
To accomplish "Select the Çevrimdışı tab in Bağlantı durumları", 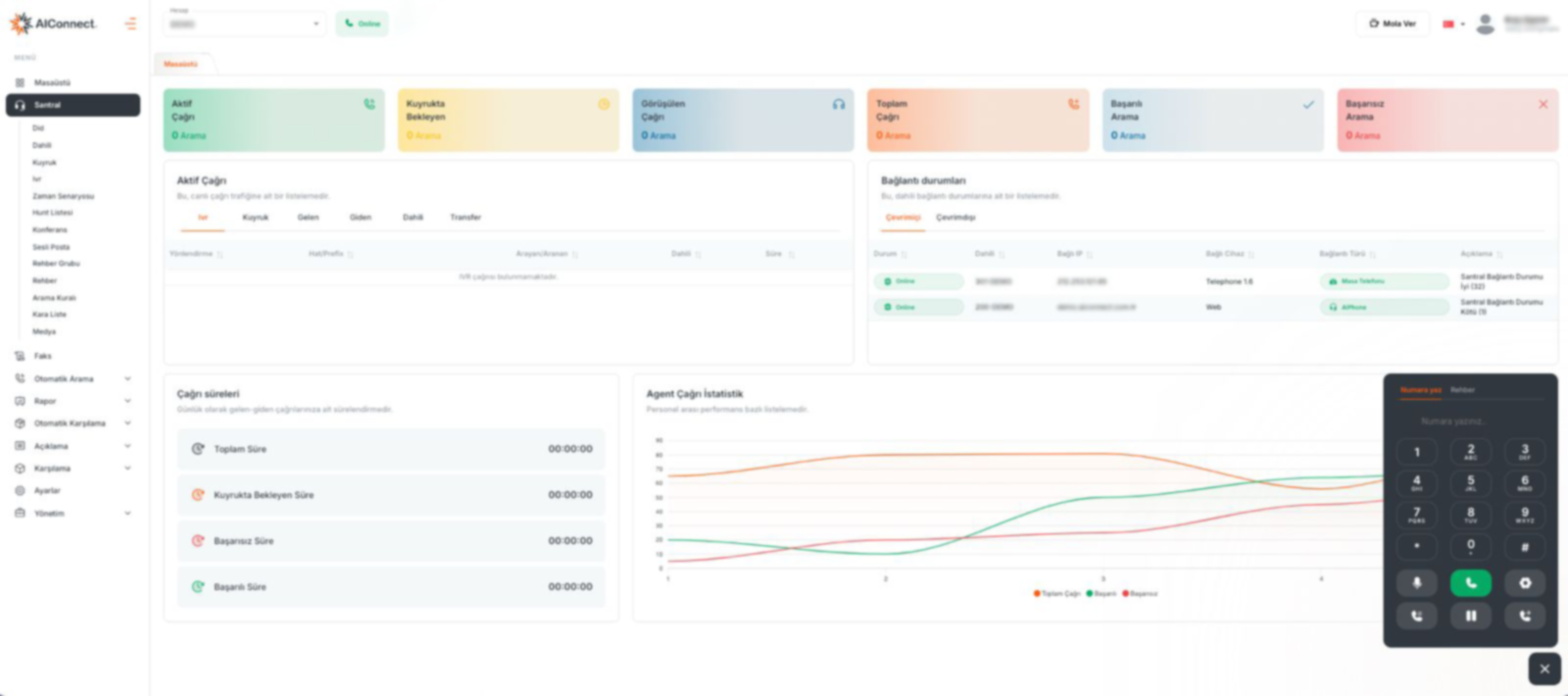I will click(x=955, y=218).
